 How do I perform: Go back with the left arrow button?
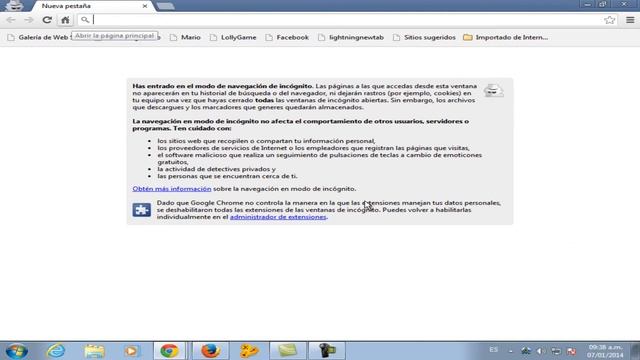point(11,20)
